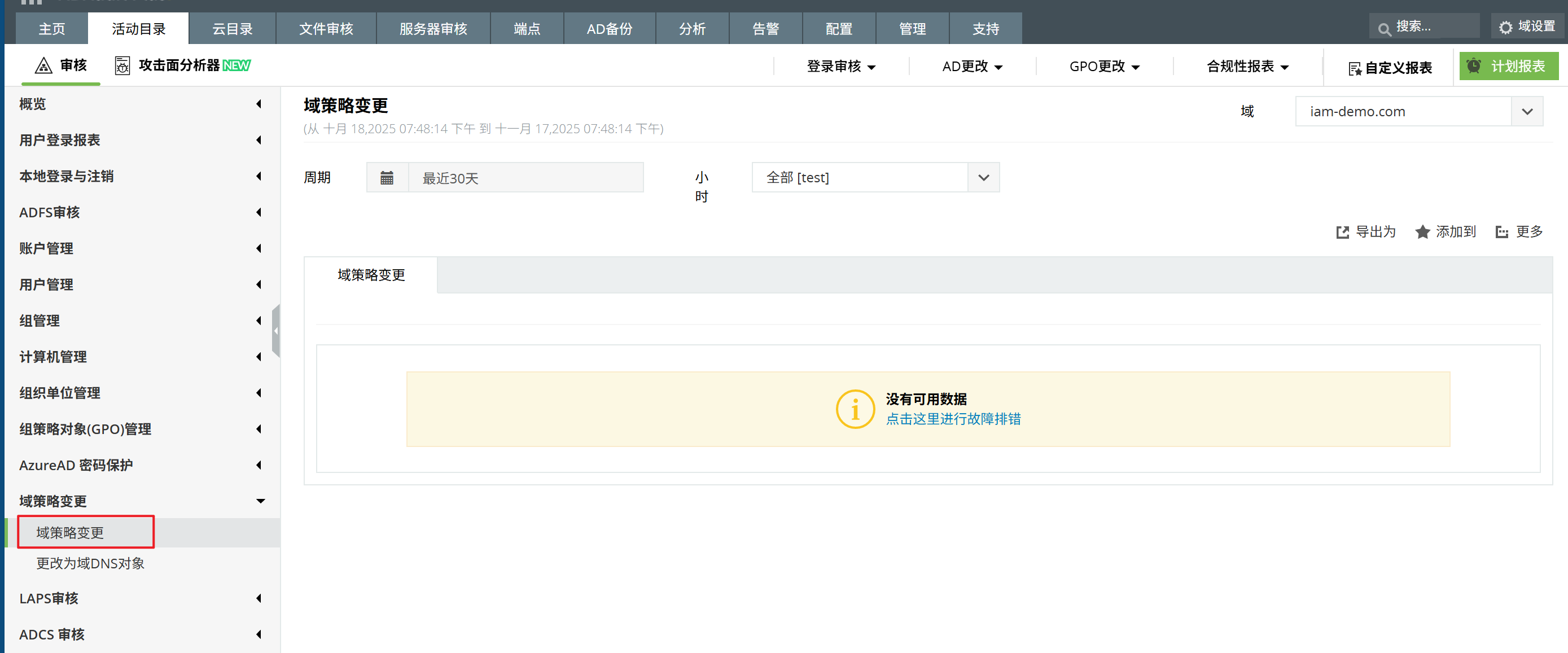Screen dimensions: 1568x653
Task: Click the 域设置 gear icon
Action: click(x=1505, y=28)
